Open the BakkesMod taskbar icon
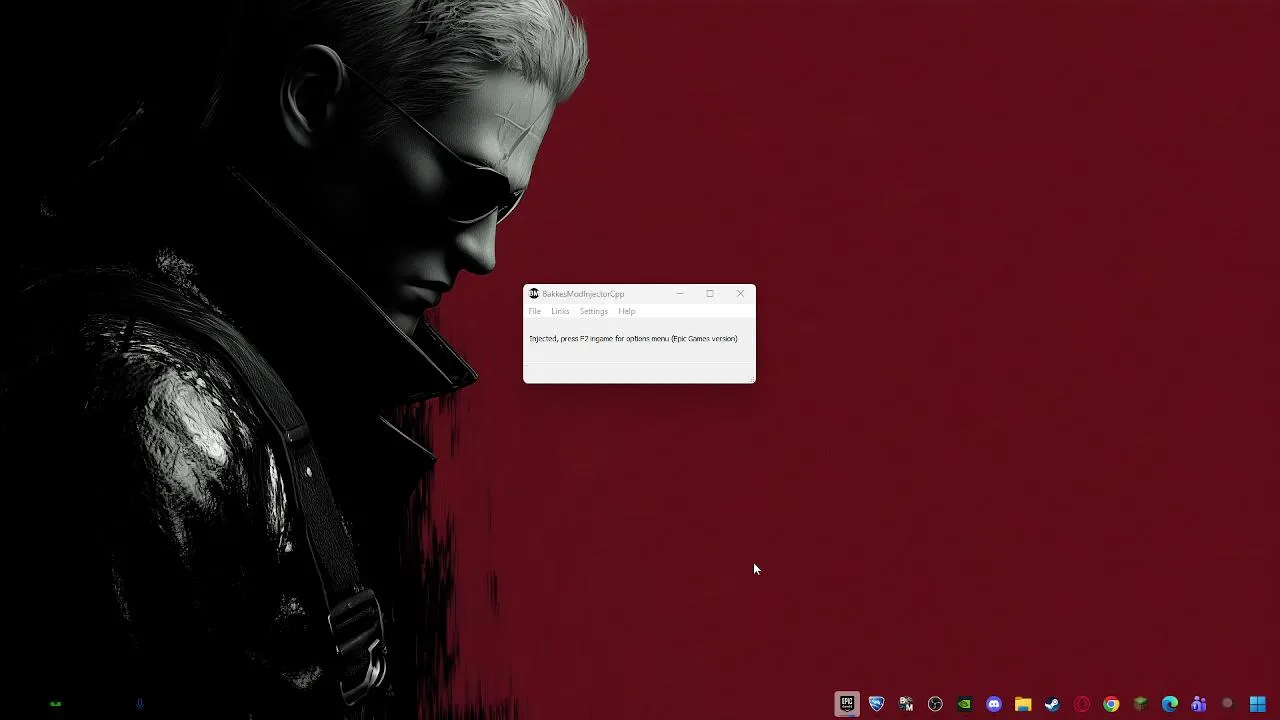Image resolution: width=1280 pixels, height=720 pixels. pyautogui.click(x=906, y=704)
